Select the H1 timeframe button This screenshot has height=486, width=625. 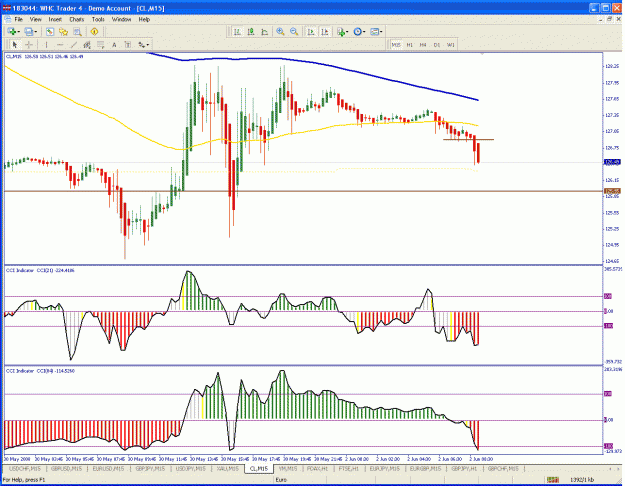click(x=409, y=45)
